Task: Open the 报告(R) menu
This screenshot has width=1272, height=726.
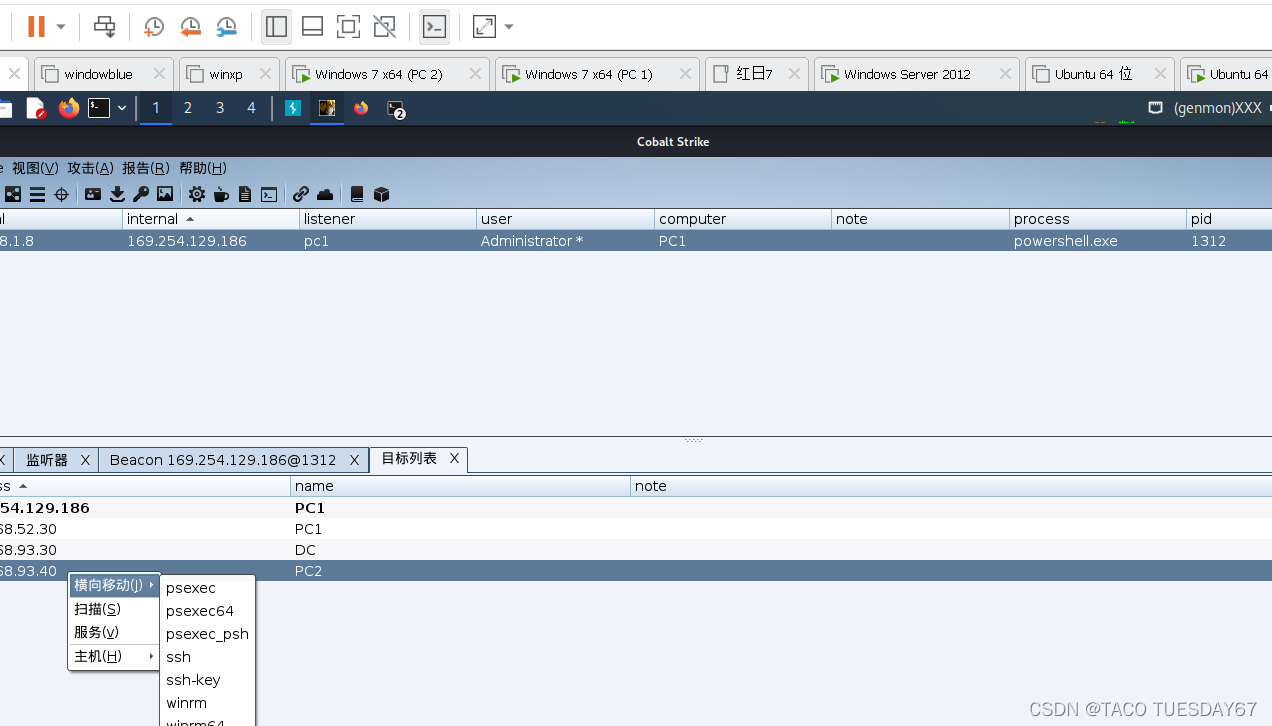Action: [146, 168]
